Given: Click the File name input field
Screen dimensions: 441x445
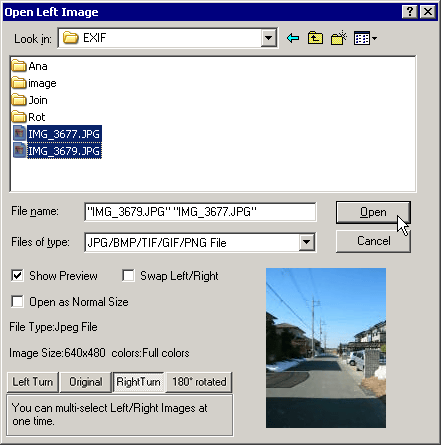Looking at the screenshot, I should click(x=200, y=212).
